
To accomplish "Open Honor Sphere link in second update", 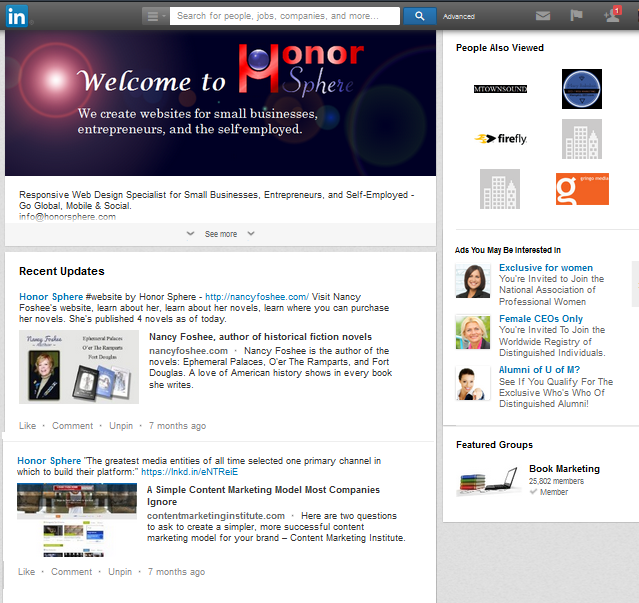I will 49,461.
